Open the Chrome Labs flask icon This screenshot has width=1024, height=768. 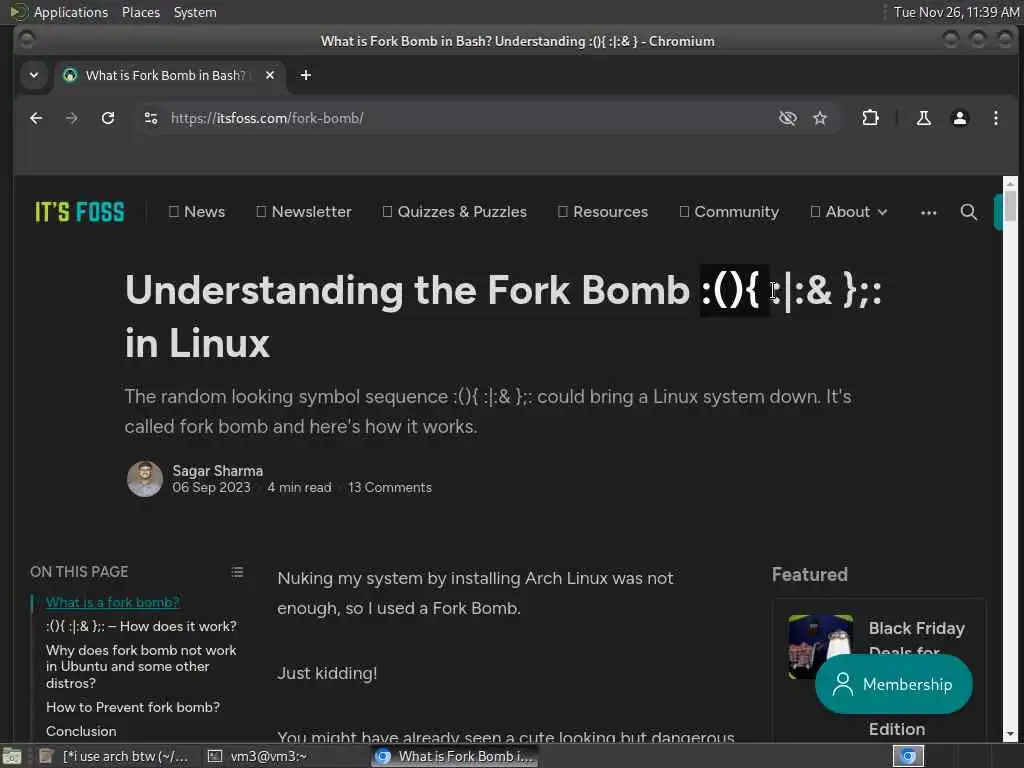point(923,118)
